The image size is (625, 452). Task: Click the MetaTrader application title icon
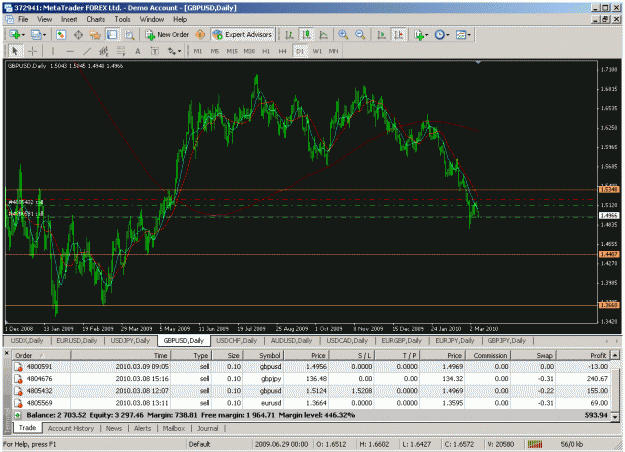point(8,8)
